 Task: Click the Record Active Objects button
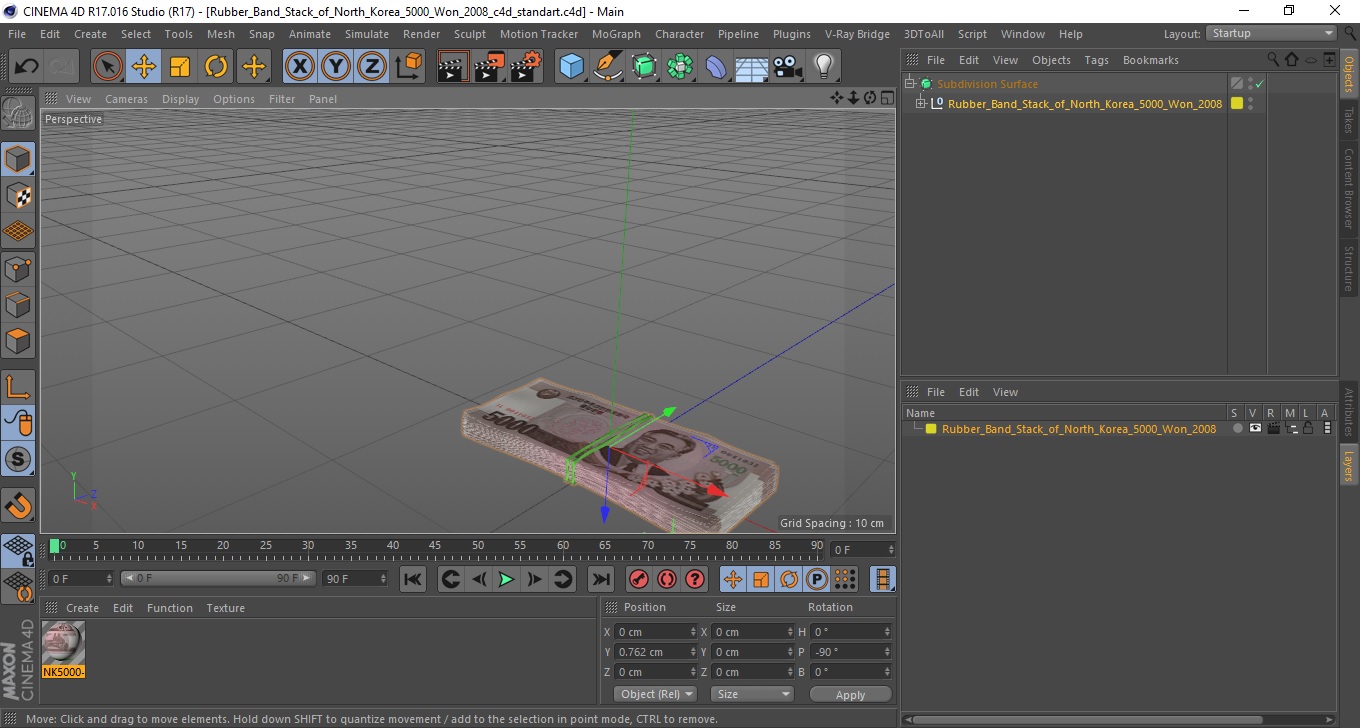pyautogui.click(x=638, y=579)
